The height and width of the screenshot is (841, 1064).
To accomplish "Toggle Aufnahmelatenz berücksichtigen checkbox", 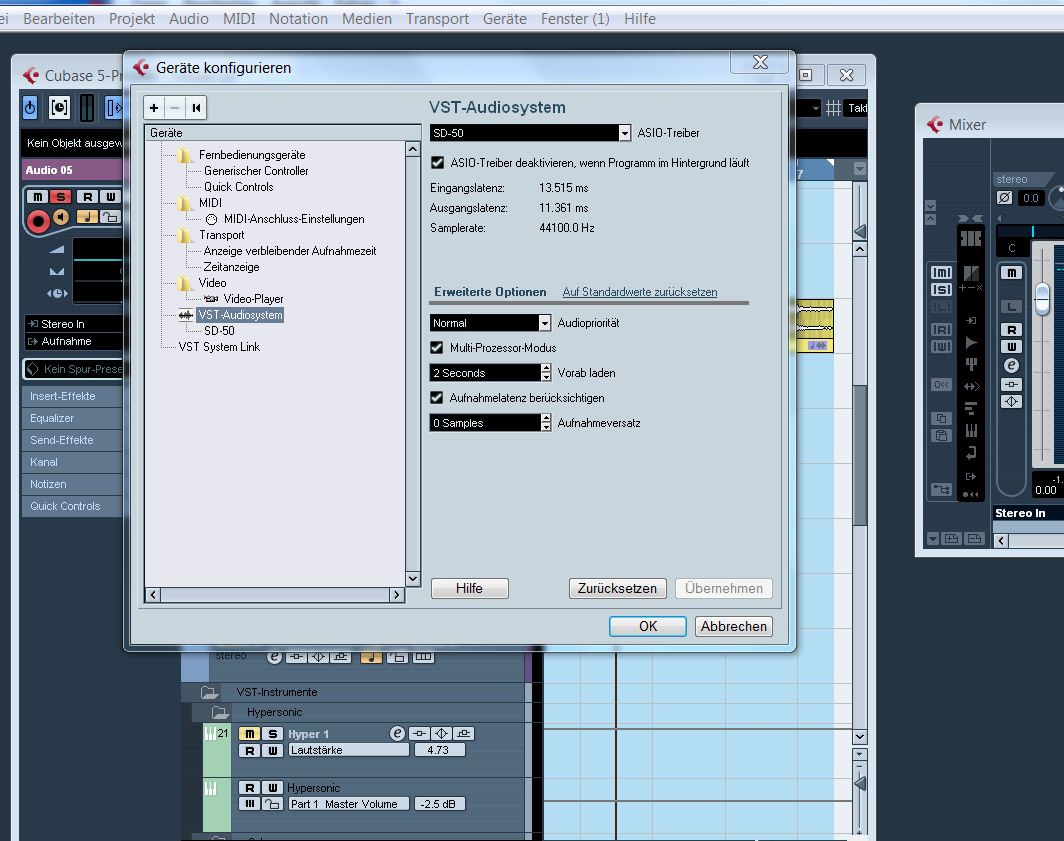I will (x=437, y=398).
